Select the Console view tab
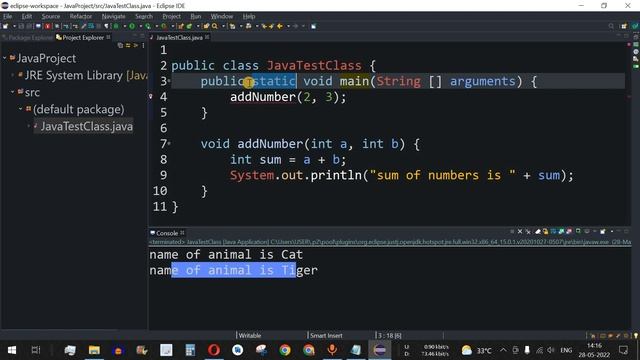Viewport: 640px width, 360px height. tap(167, 233)
